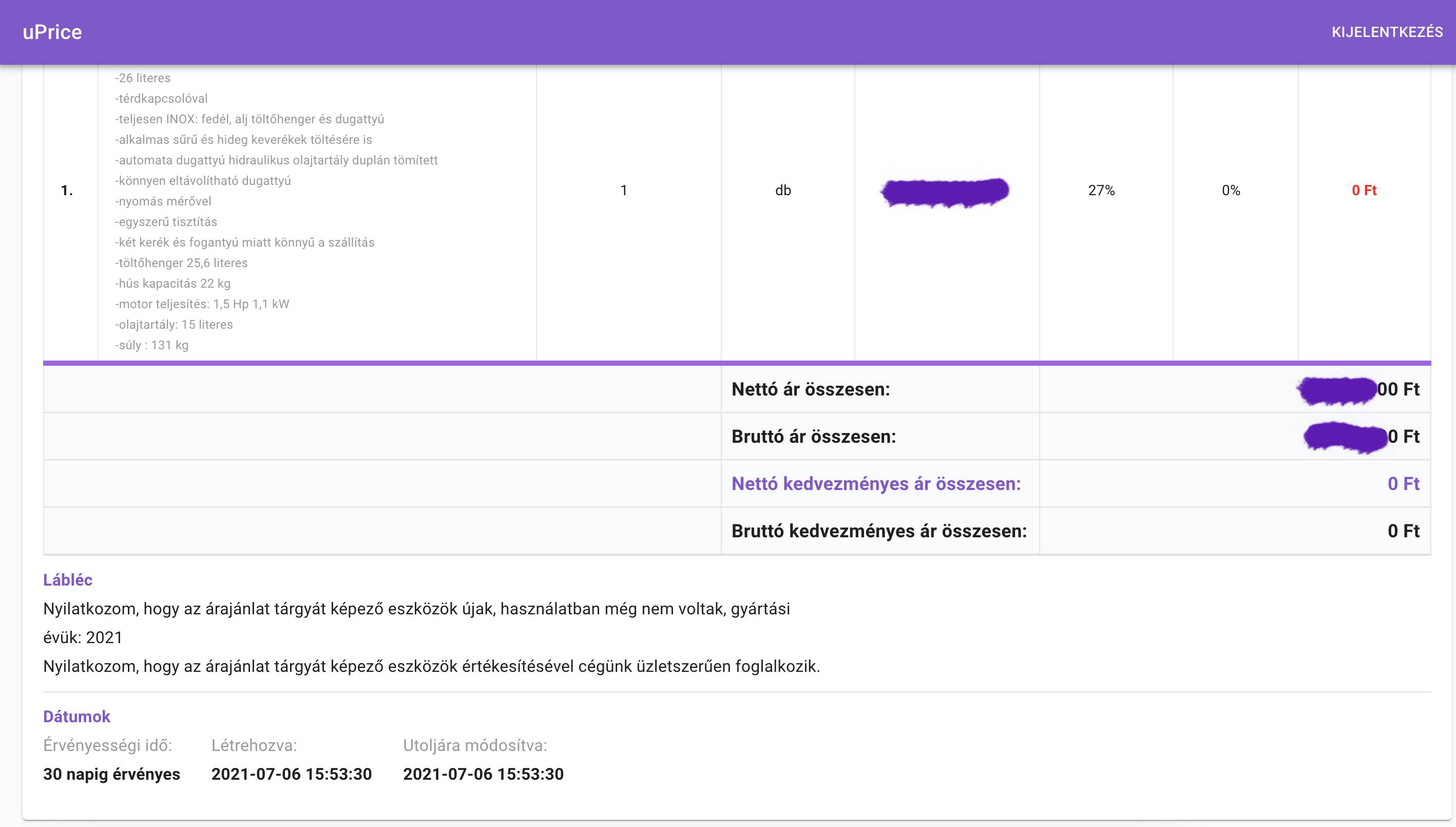Screen dimensions: 1456x827
Task: Click 'Nettó kedvezményes ár összesen:' label
Action: click(x=876, y=484)
